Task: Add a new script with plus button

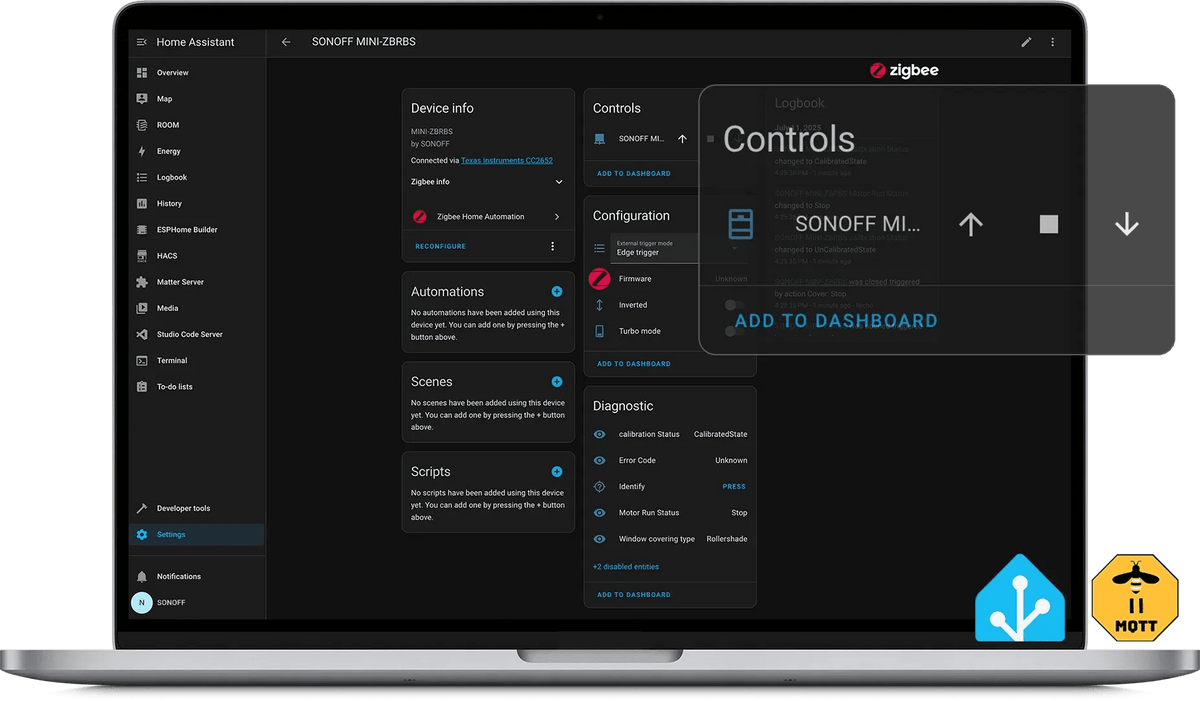Action: 557,472
